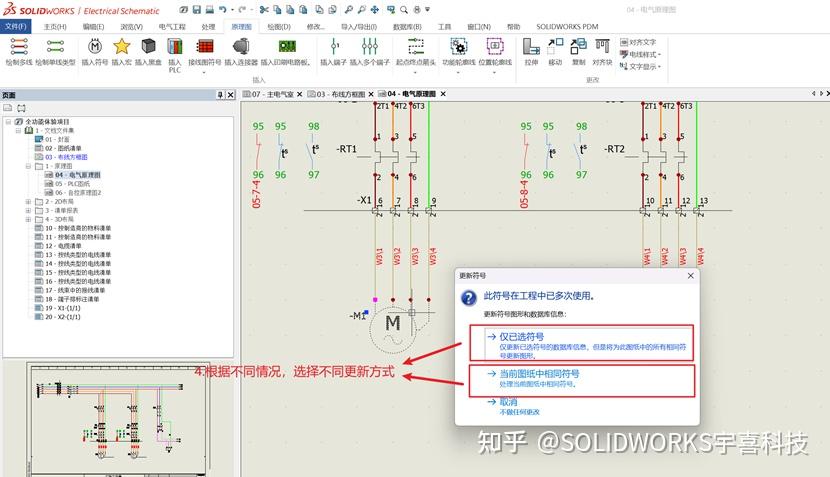Viewport: 830px width, 477px height.
Task: Click the 起点终点箭头 origin-destination arrows icon
Action: [416, 47]
